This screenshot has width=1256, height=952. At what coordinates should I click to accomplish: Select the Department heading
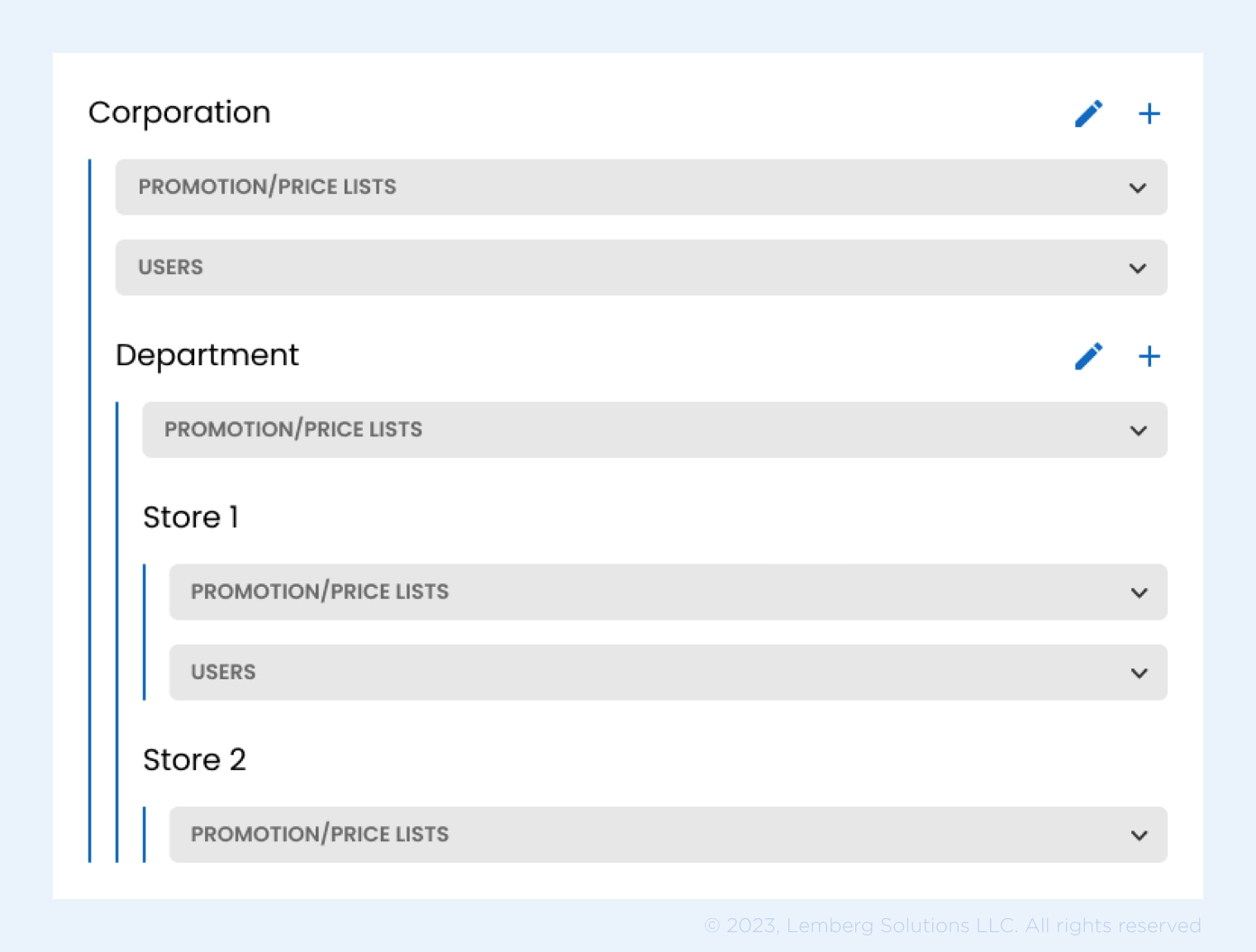[207, 355]
